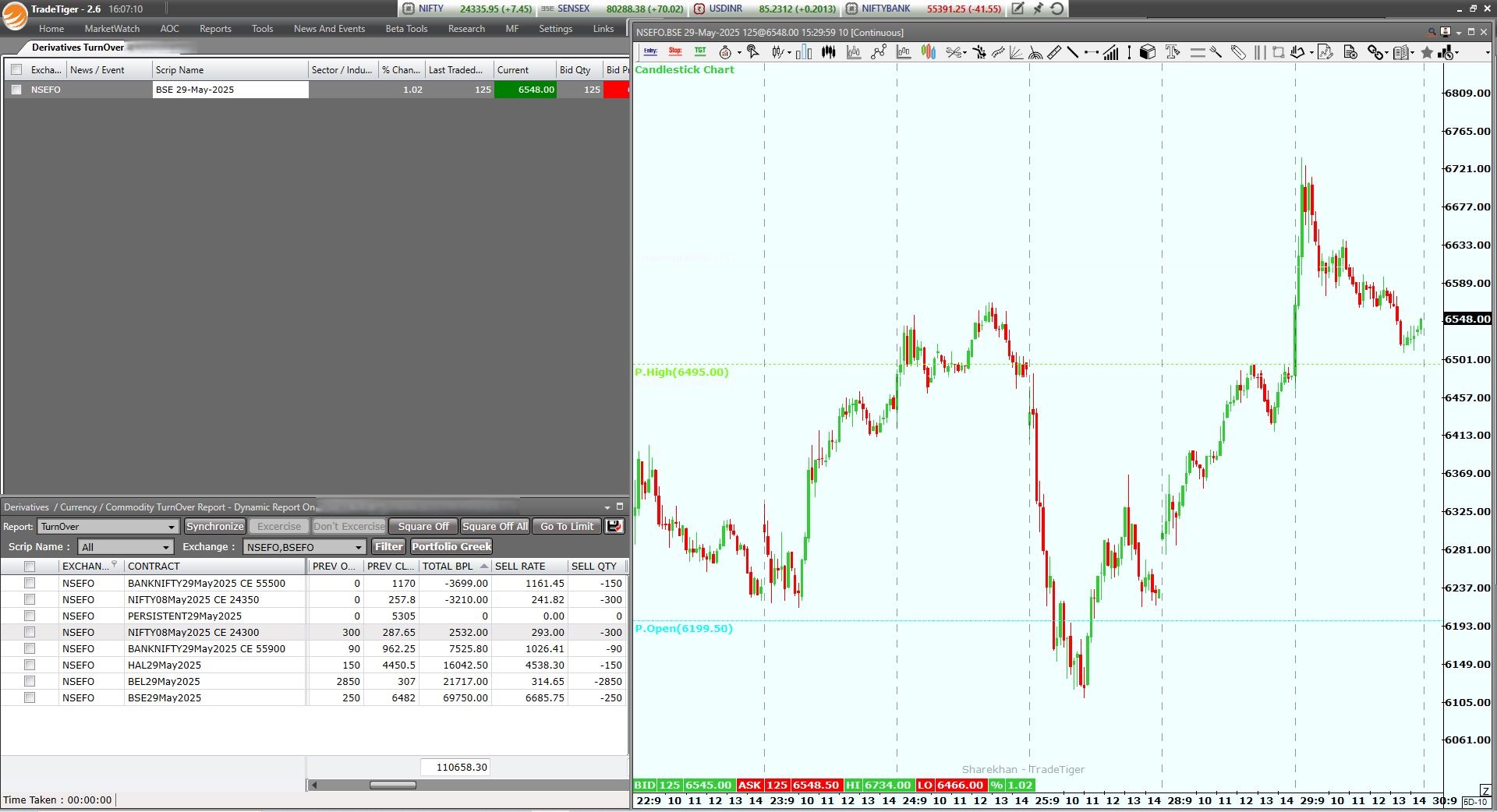This screenshot has height=812, width=1497.
Task: Click the save disk icon beside Go To Limit
Action: click(614, 526)
